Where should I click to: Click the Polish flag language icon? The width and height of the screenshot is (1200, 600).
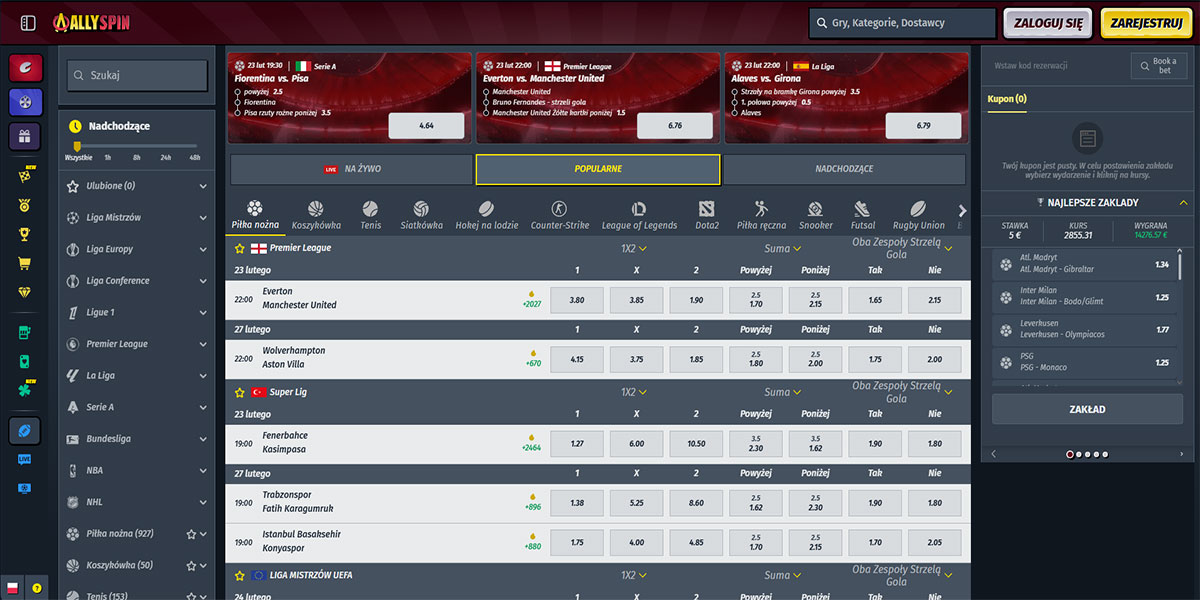(x=14, y=587)
